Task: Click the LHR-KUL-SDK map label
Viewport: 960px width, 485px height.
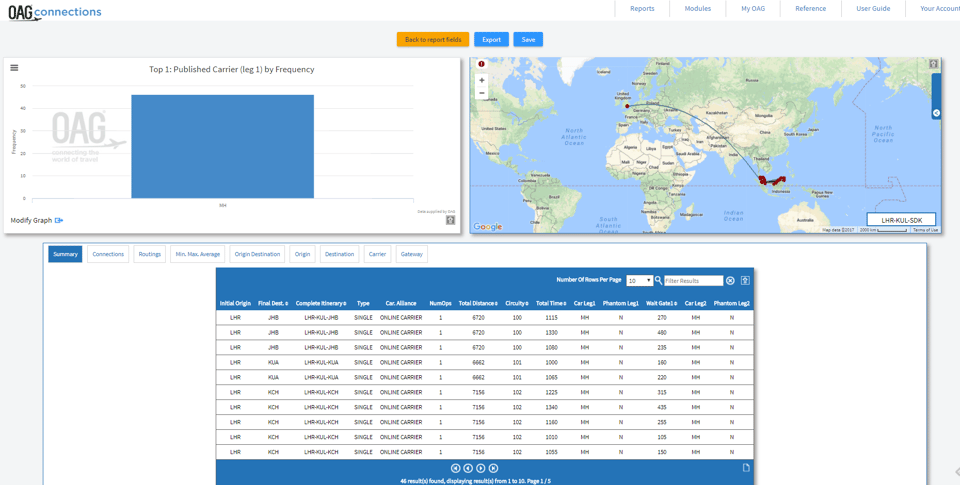Action: pyautogui.click(x=901, y=220)
